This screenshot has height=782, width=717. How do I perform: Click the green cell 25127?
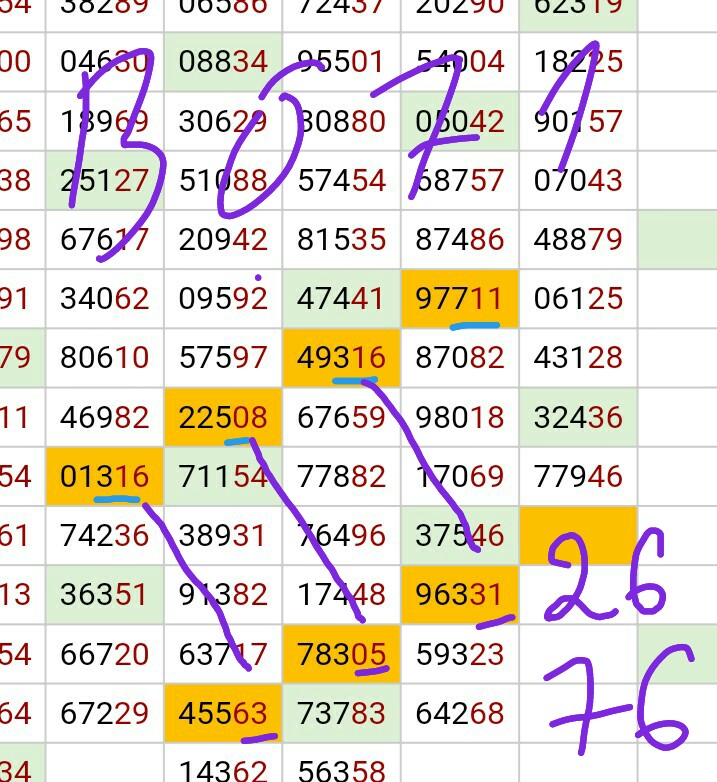[105, 181]
